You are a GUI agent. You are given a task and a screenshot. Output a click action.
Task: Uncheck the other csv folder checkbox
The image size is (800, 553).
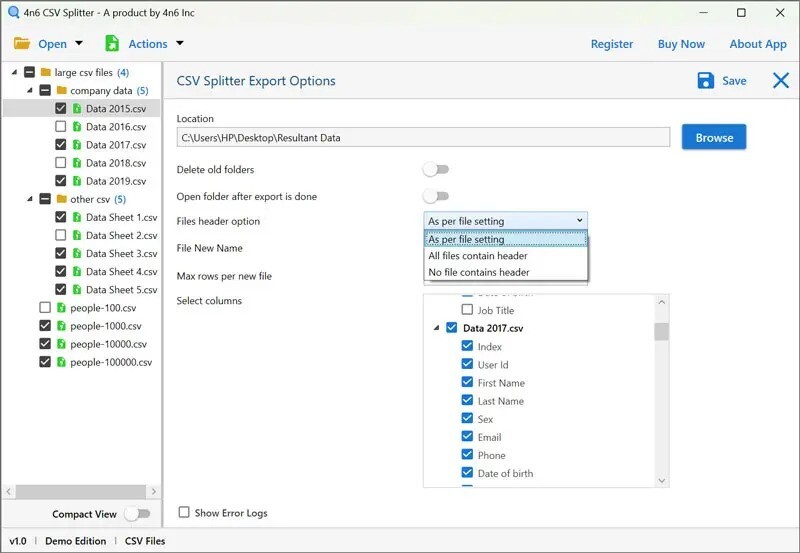pos(45,199)
